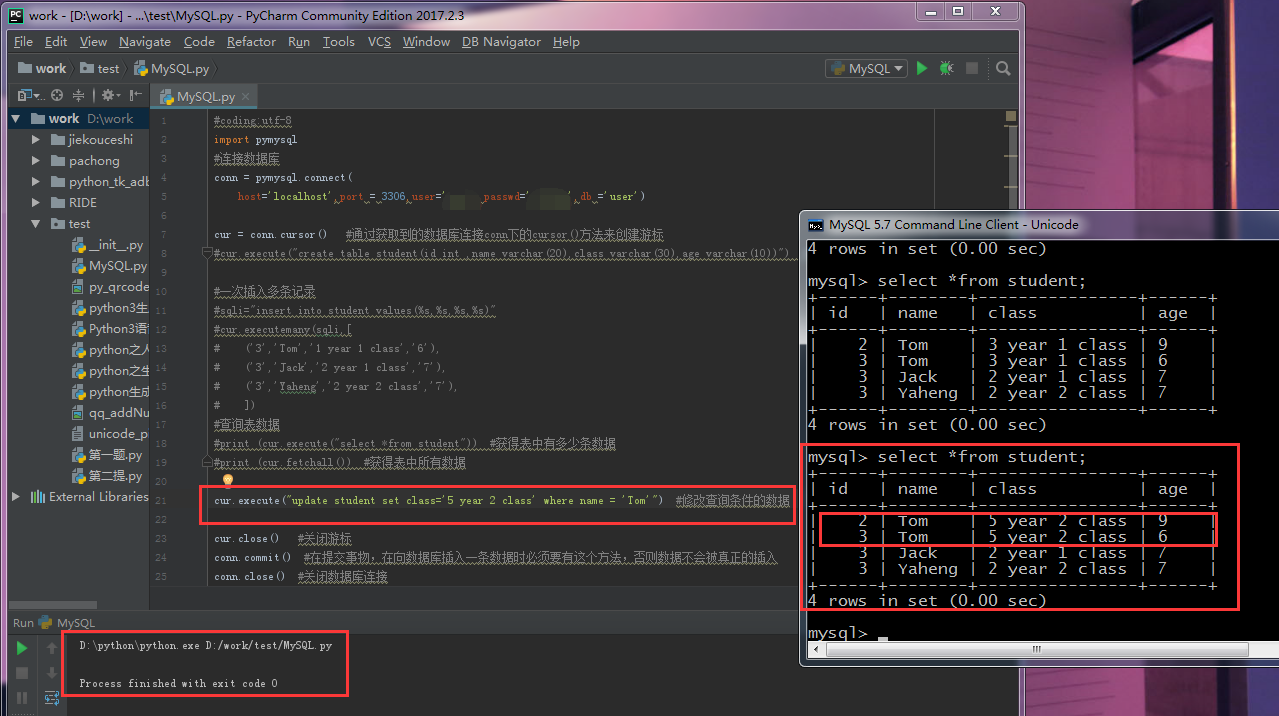Click the inspection status indicator above editor scrollbar
The width and height of the screenshot is (1279, 716).
click(1010, 117)
